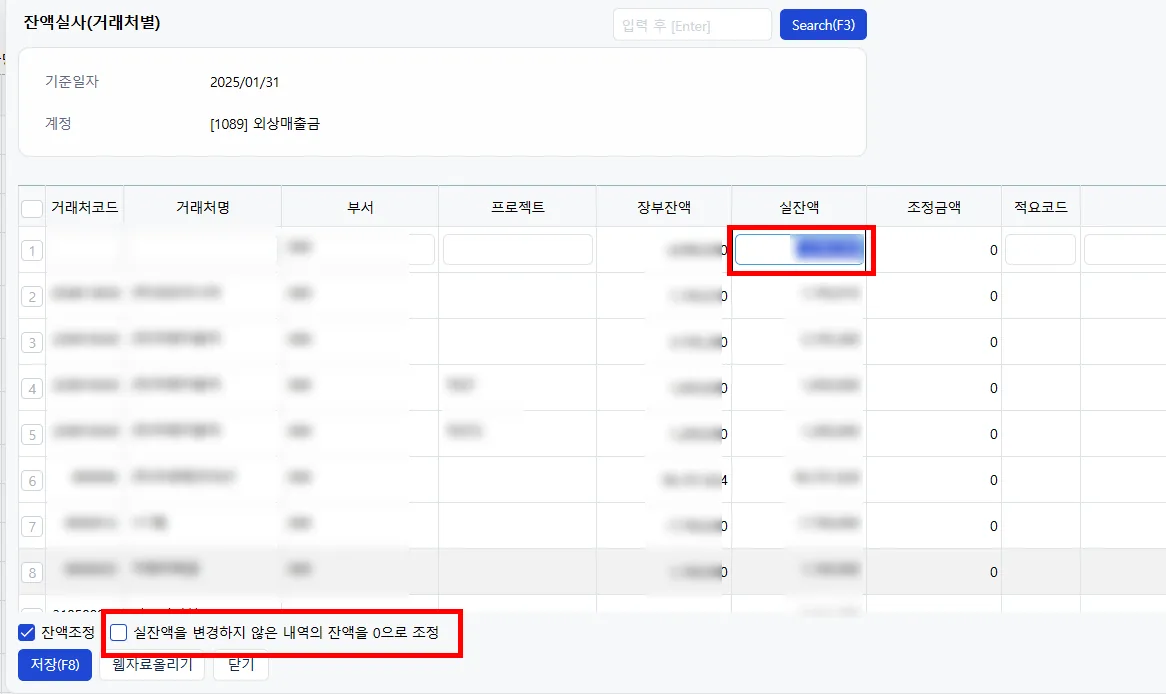1166x694 pixels.
Task: Select row number 8
Action: point(32,573)
